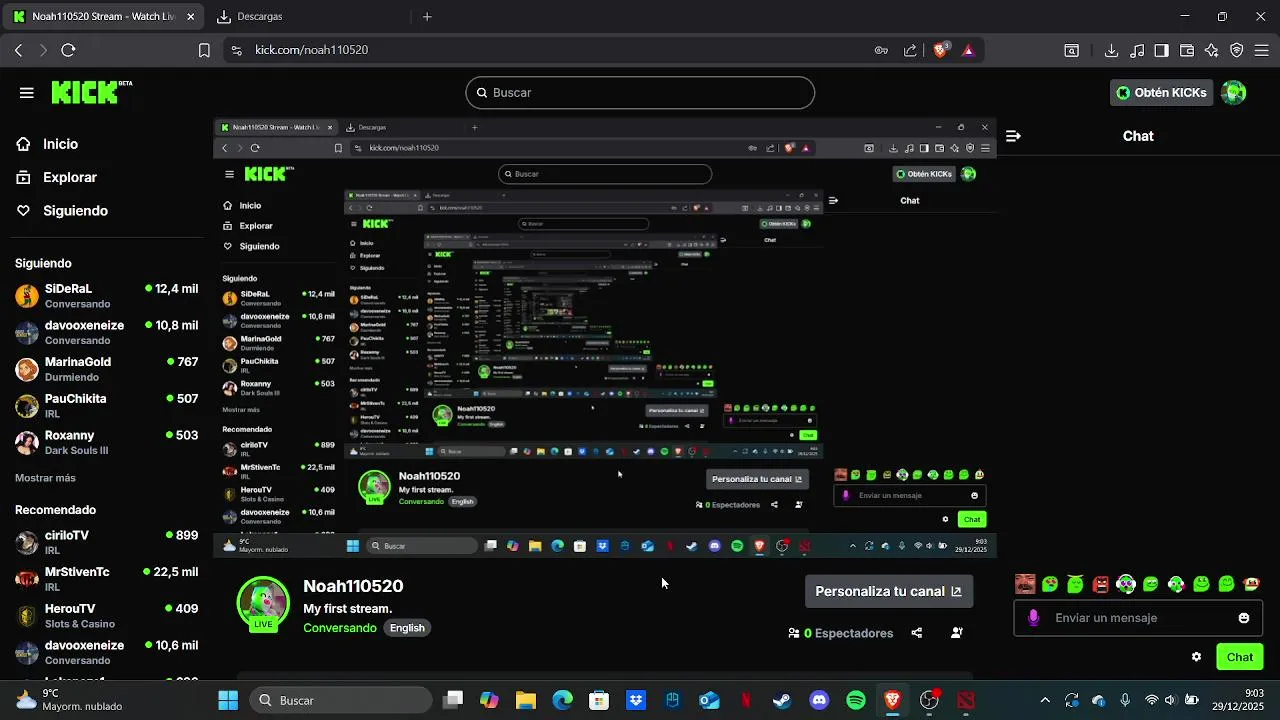Click the Conversando category link

tap(340, 628)
